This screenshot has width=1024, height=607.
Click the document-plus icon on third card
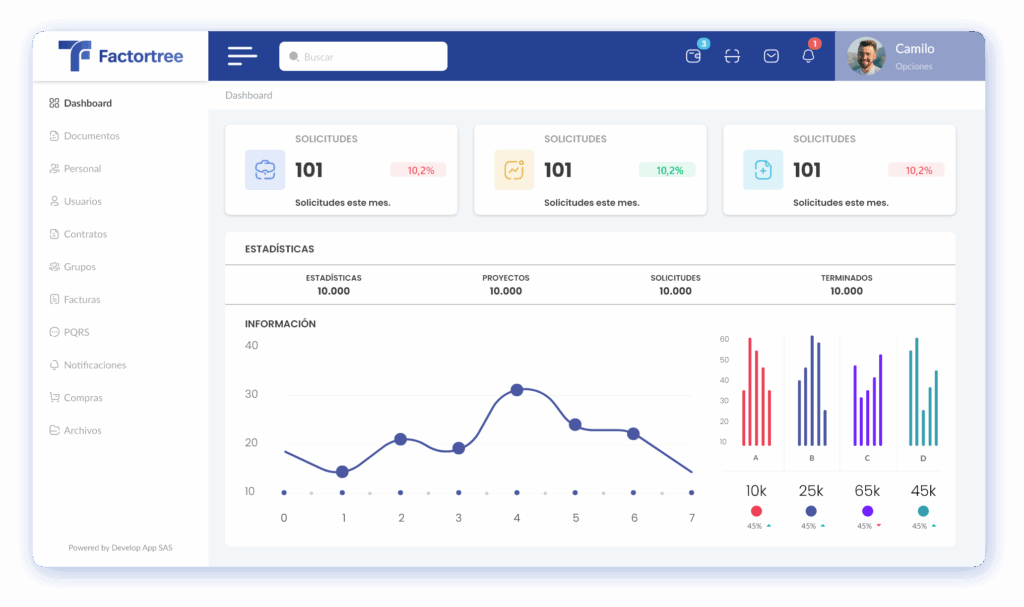point(763,170)
